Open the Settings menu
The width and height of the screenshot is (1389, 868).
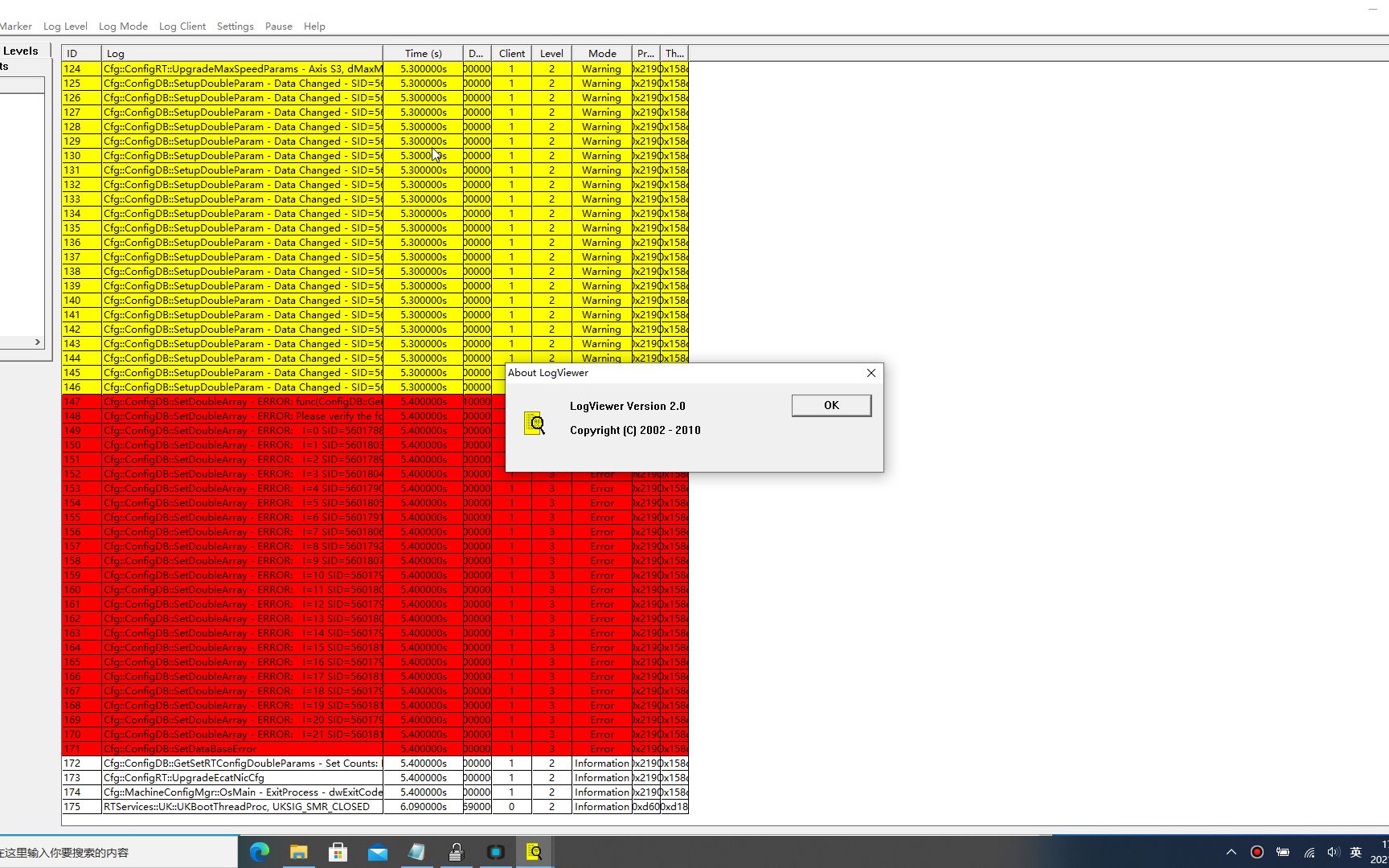(236, 27)
